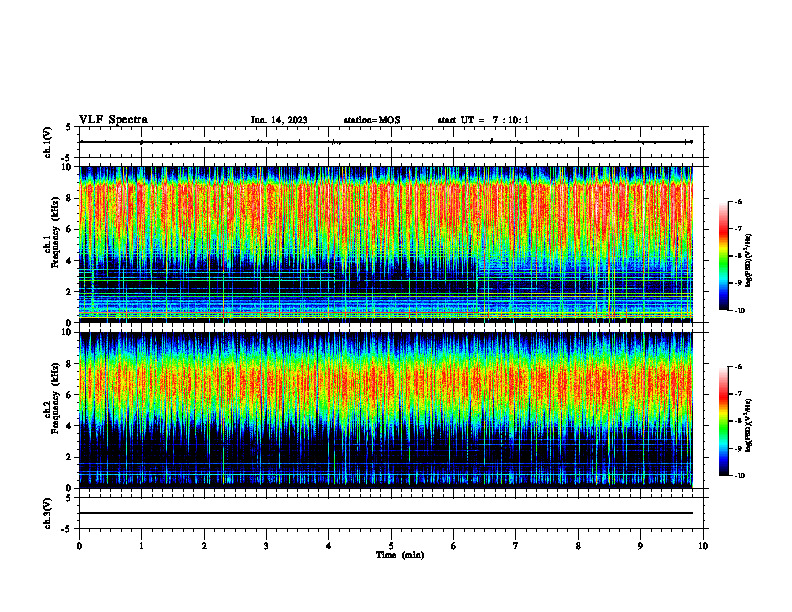This screenshot has width=792, height=612.
Task: Click the ch.1 spectrogram color scale bar
Action: [724, 256]
